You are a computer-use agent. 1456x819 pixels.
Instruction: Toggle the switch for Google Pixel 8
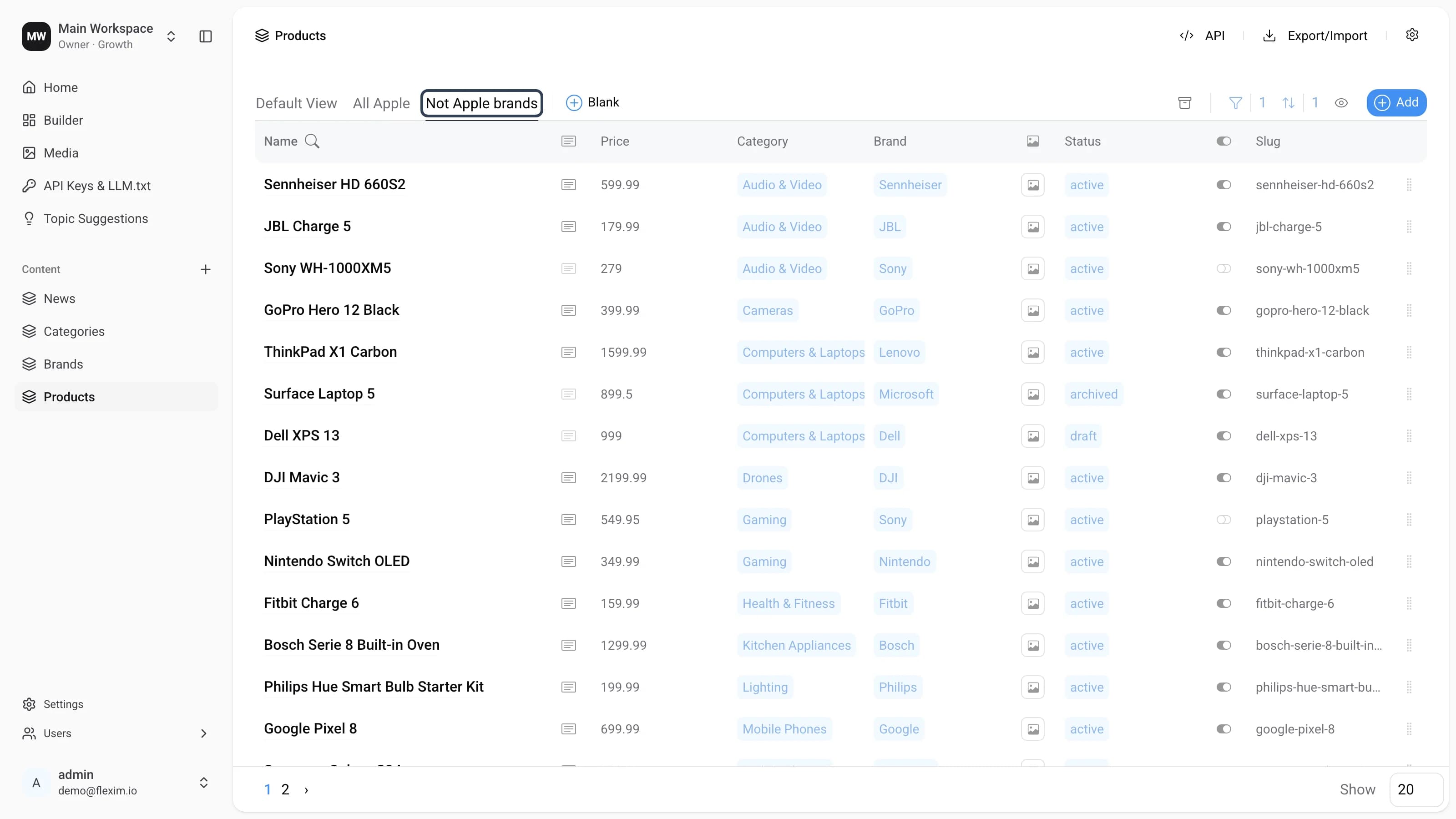1223,728
